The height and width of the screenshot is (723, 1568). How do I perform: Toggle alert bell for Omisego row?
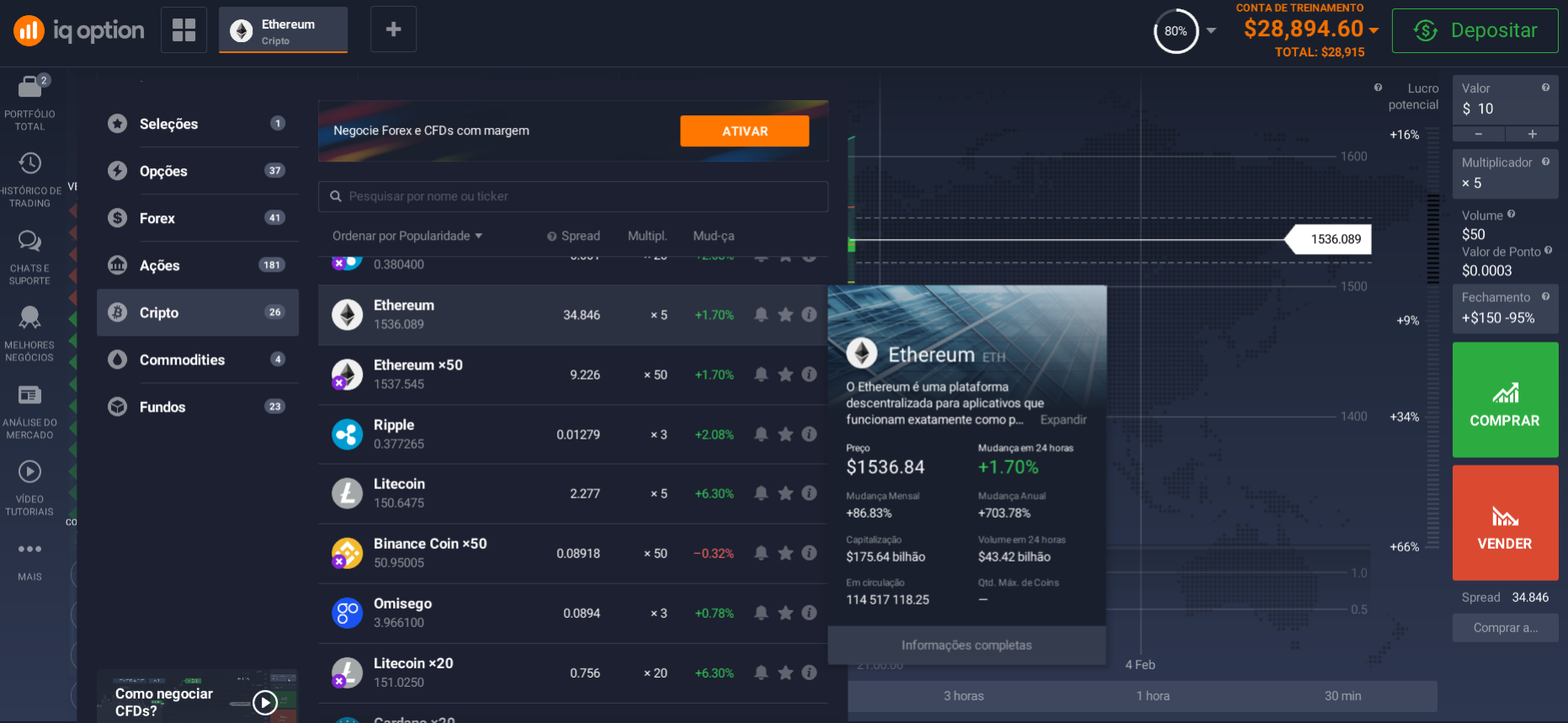761,613
